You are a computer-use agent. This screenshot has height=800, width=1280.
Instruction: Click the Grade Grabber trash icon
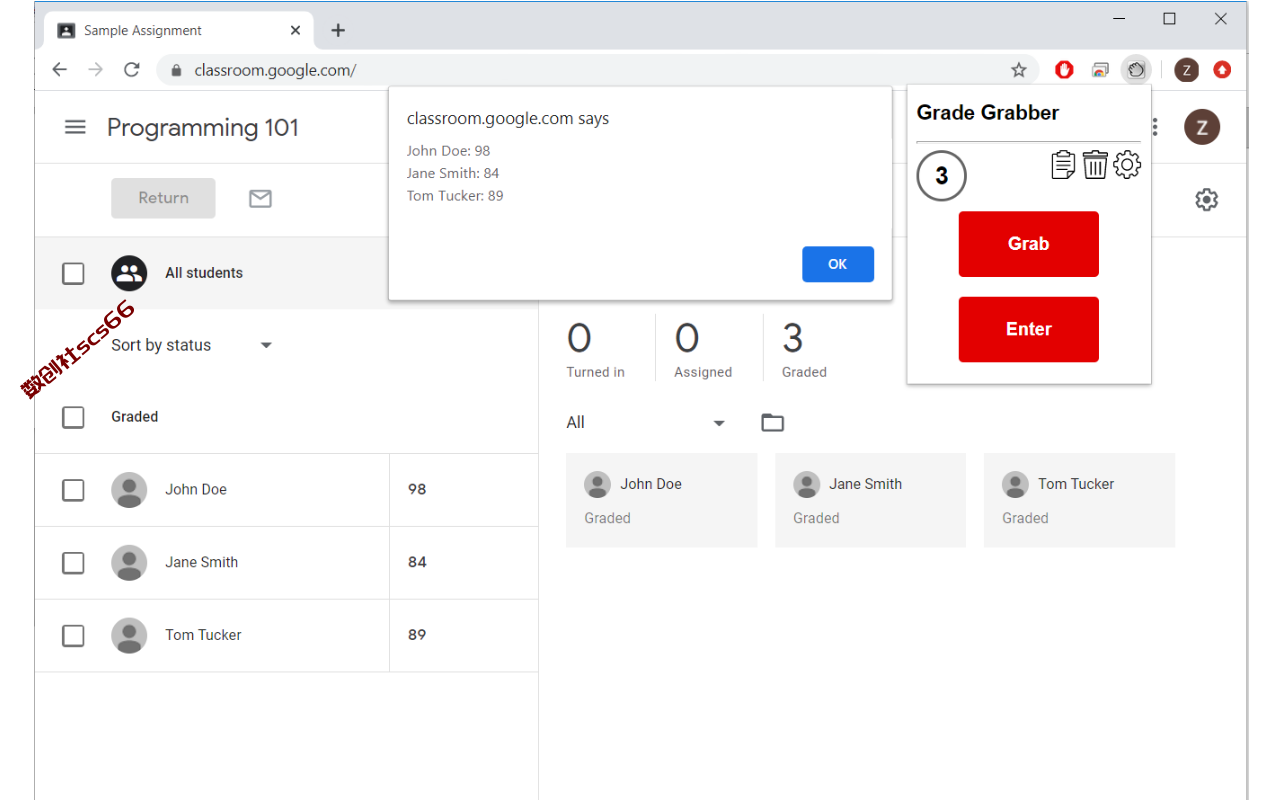point(1095,165)
